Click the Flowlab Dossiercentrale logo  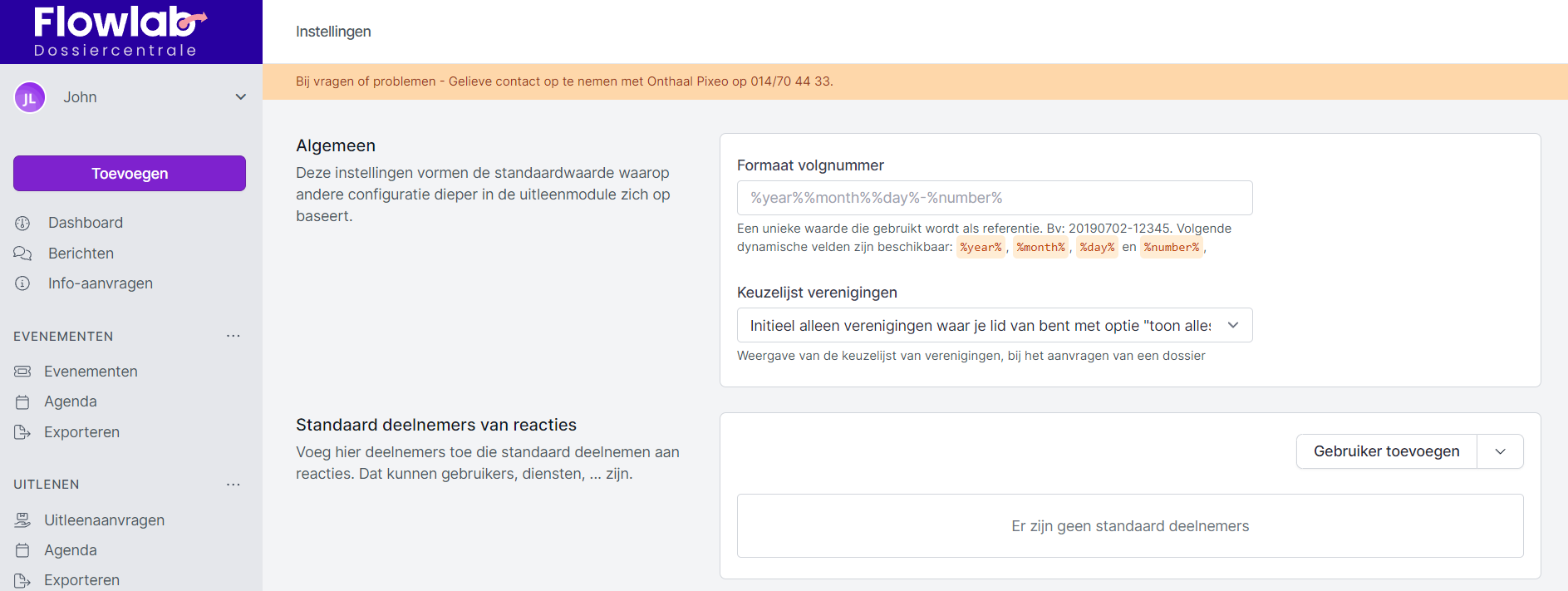coord(118,32)
